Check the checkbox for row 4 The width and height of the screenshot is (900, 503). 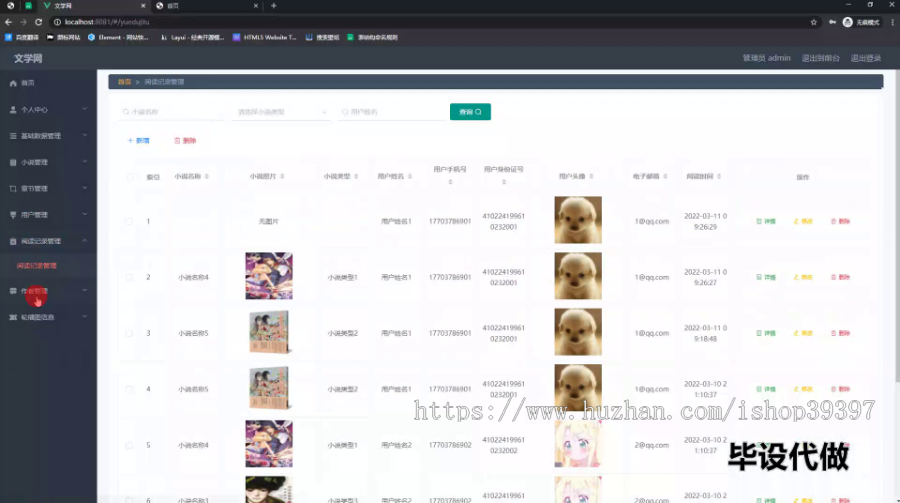click(x=129, y=389)
